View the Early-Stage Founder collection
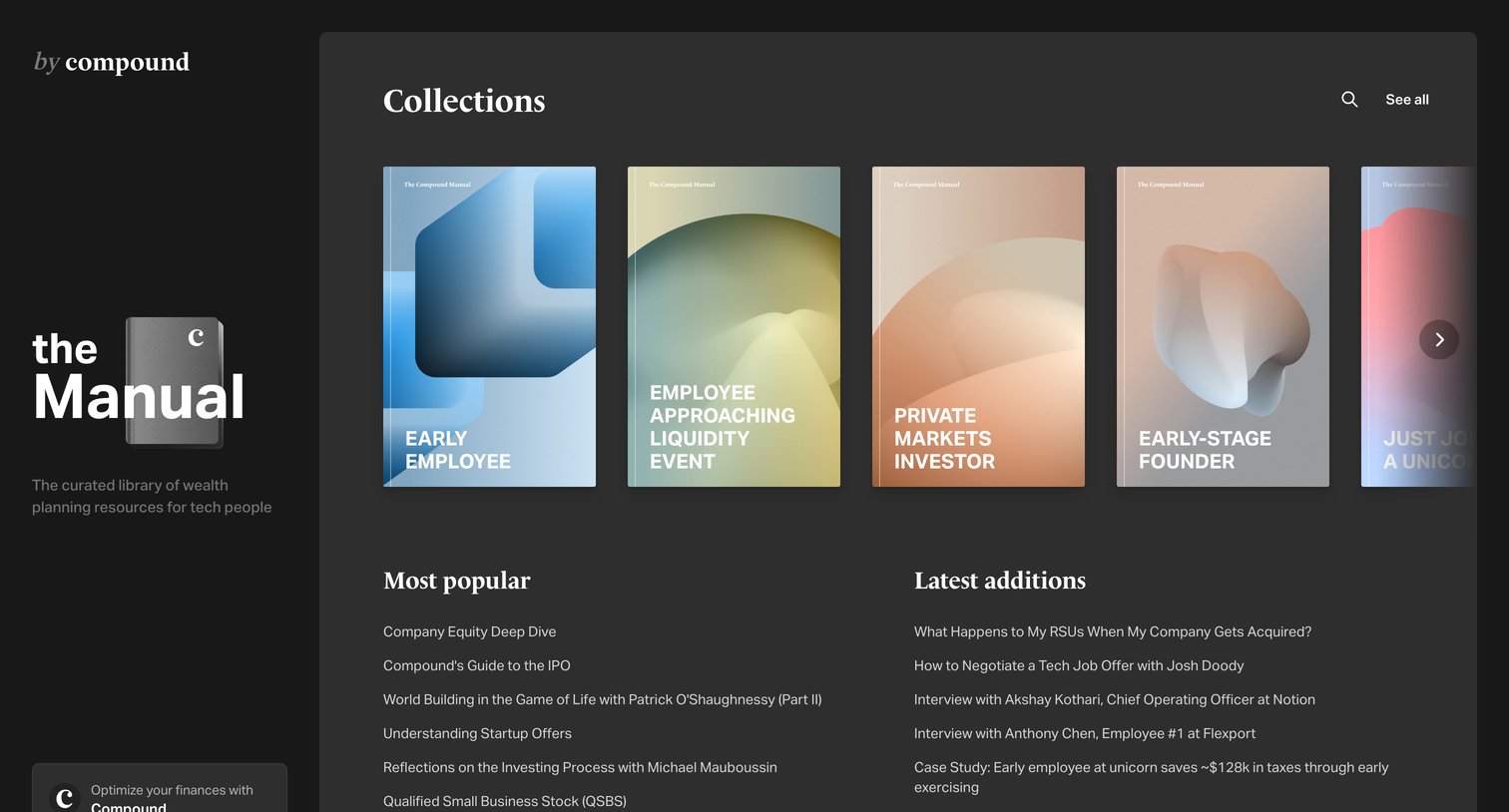The height and width of the screenshot is (812, 1509). point(1223,327)
